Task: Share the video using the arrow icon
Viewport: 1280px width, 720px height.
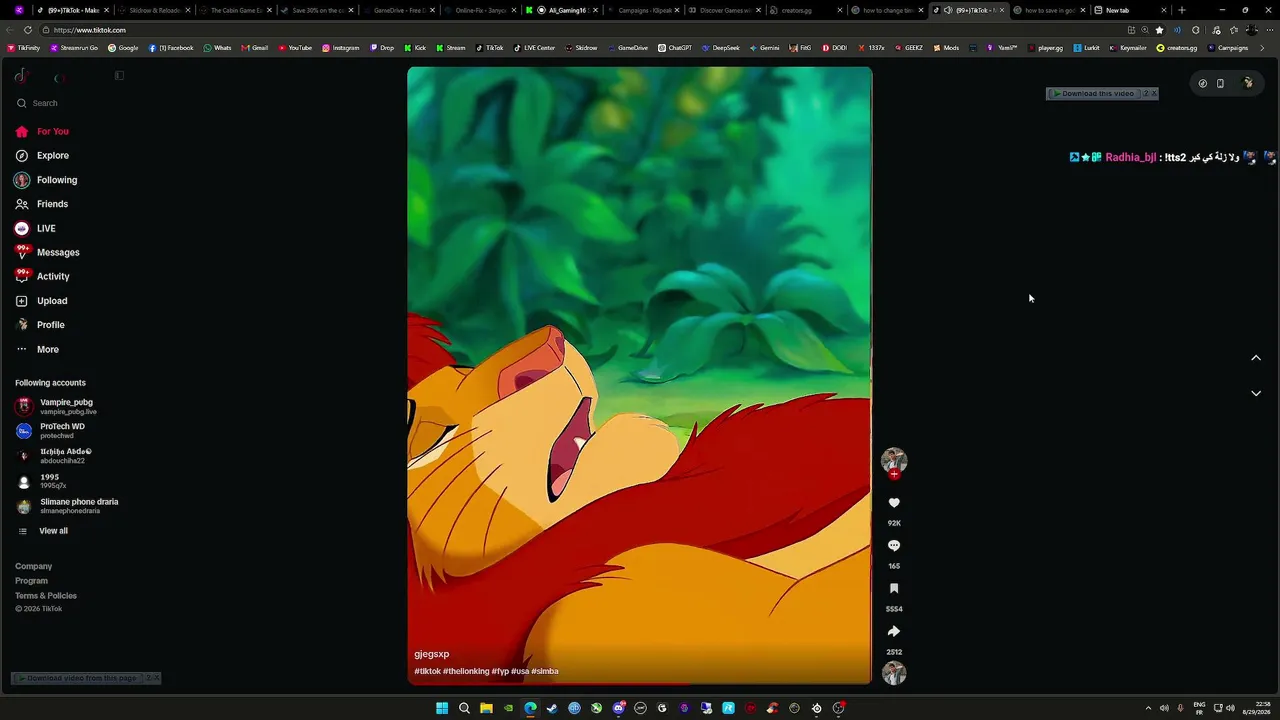Action: pyautogui.click(x=894, y=632)
